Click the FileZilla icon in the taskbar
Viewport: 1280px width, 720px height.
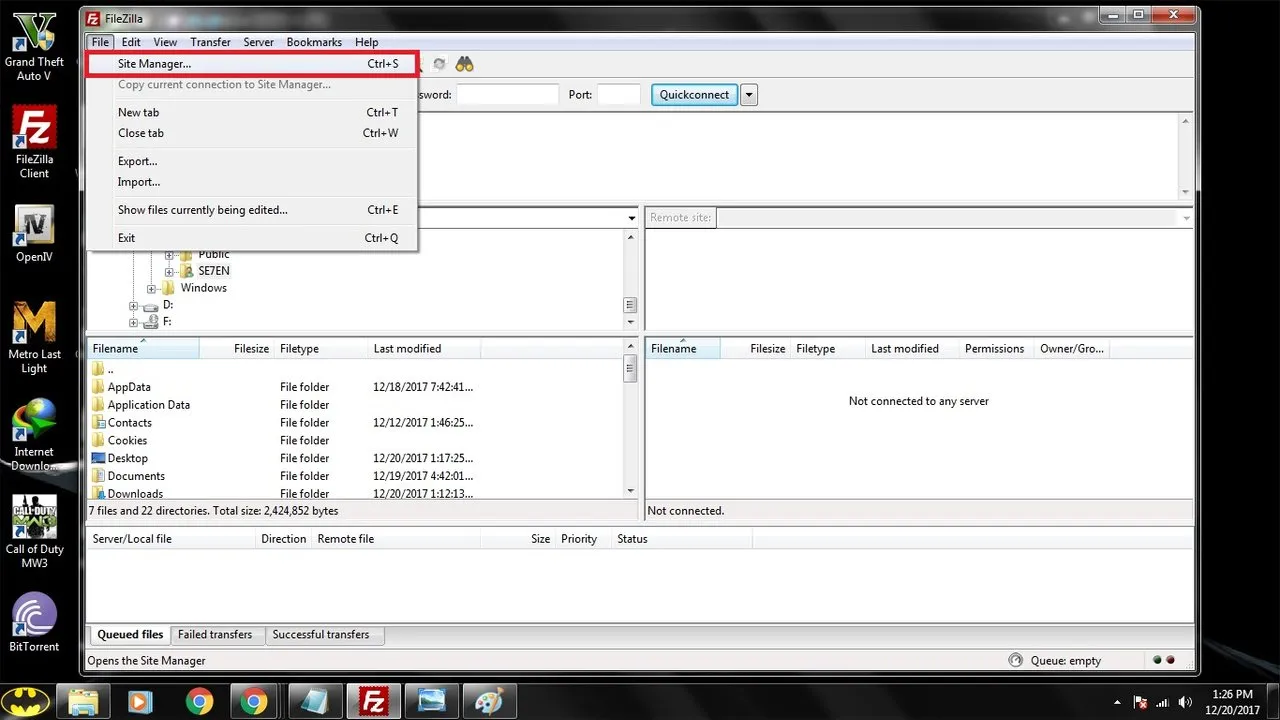click(x=373, y=700)
